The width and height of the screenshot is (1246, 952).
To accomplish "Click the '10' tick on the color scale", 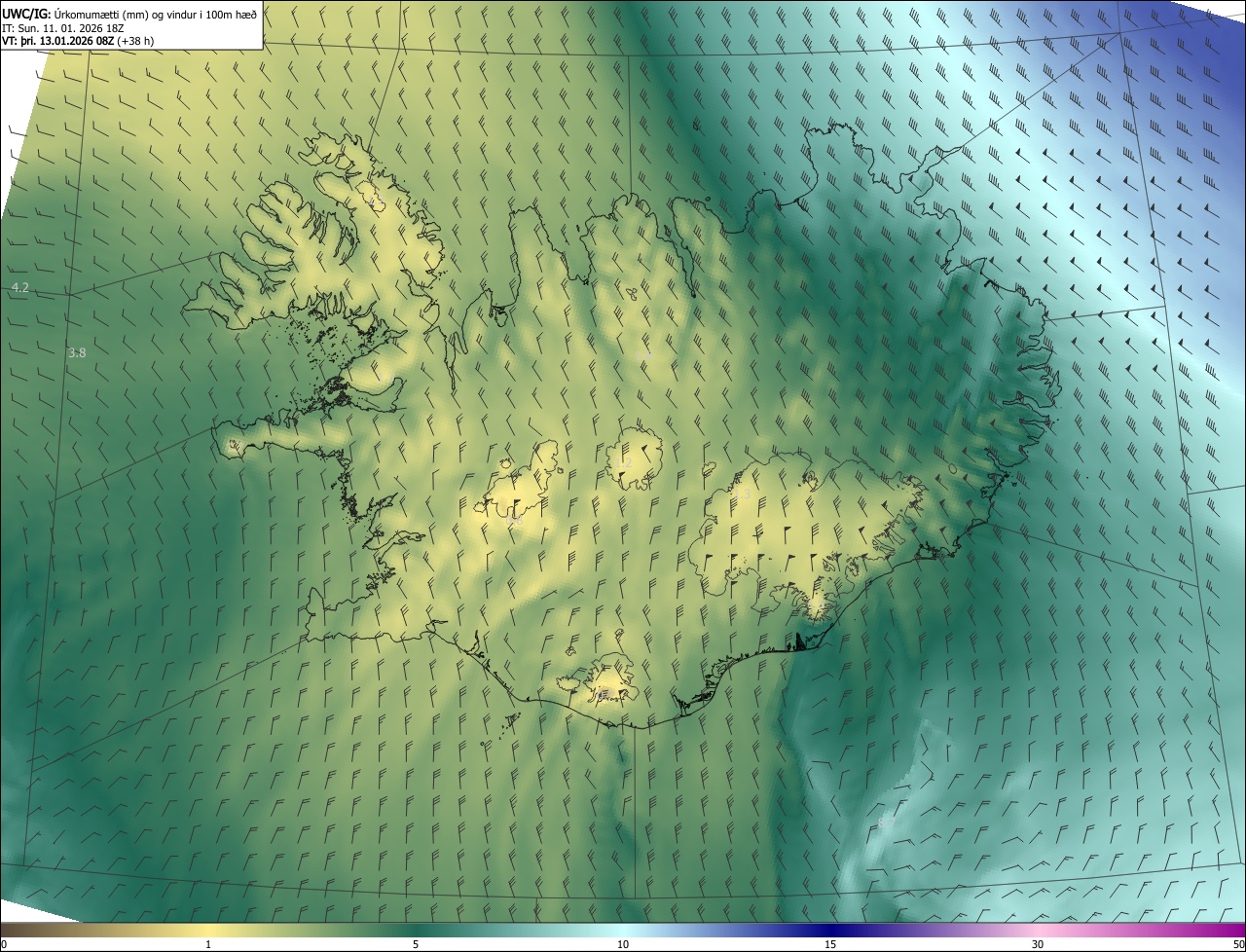I will [623, 944].
